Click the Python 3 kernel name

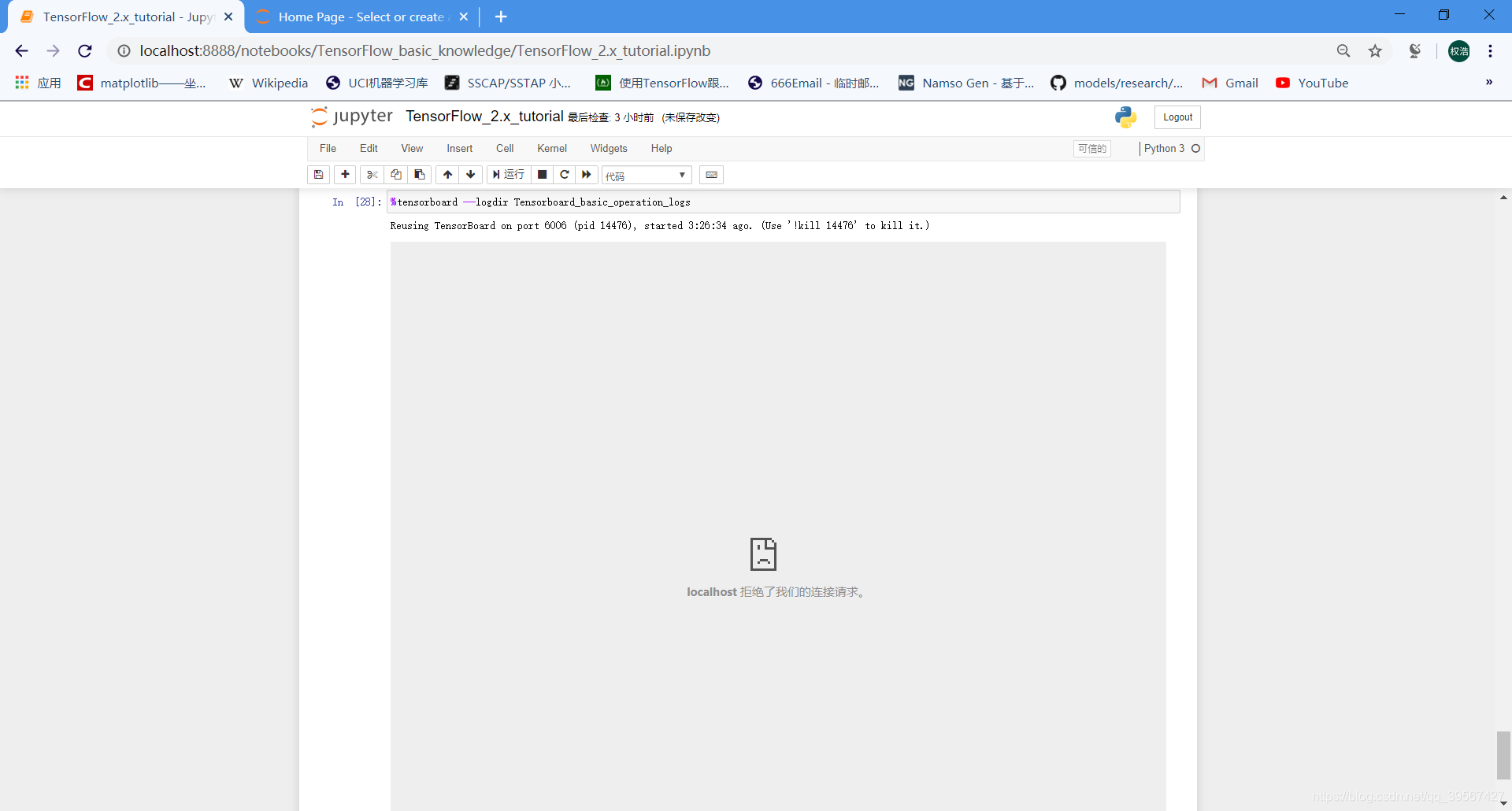click(x=1164, y=149)
